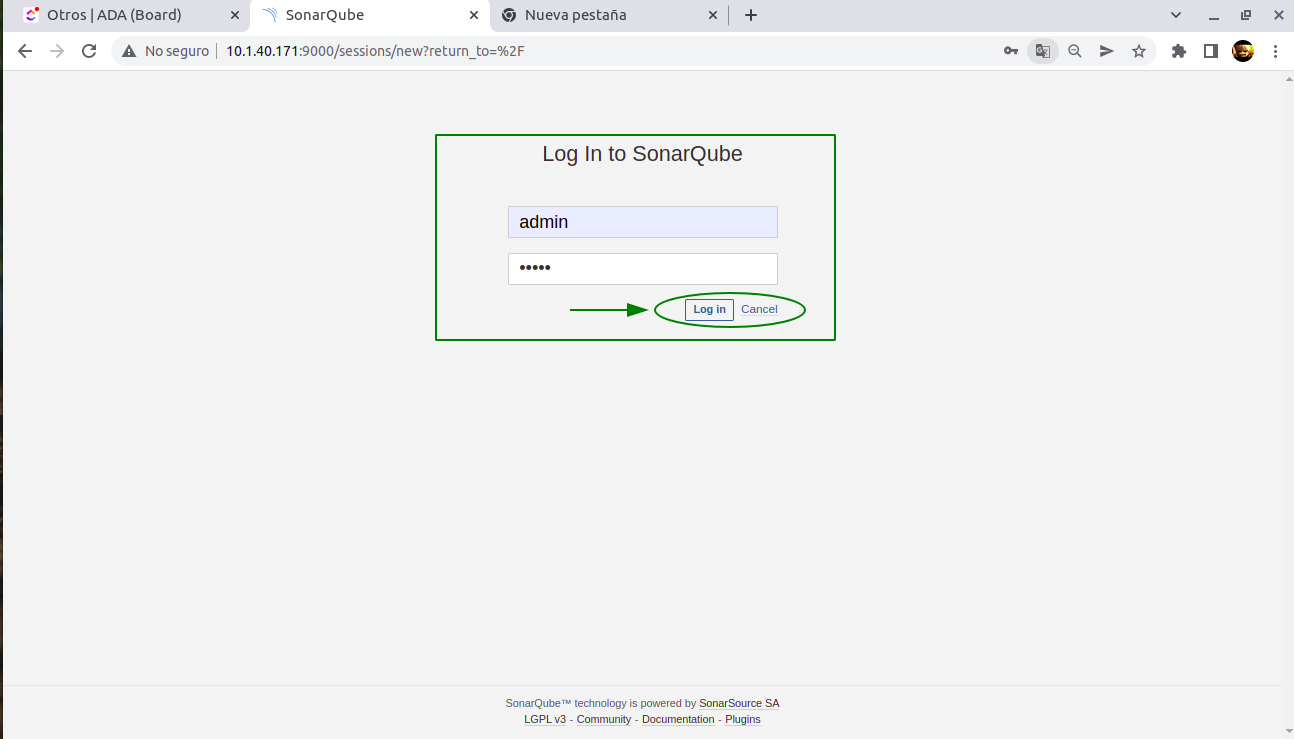Screen dimensions: 1294x739
Task: Click the browser address bar URL
Action: (375, 51)
